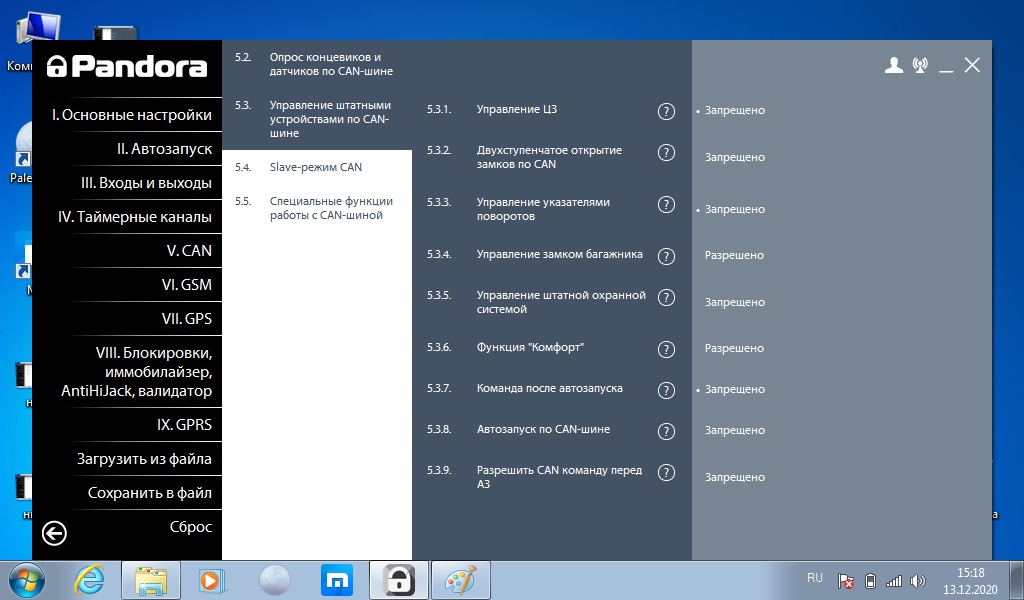1024x600 pixels.
Task: Click Сохранить в файл button
Action: [x=149, y=493]
